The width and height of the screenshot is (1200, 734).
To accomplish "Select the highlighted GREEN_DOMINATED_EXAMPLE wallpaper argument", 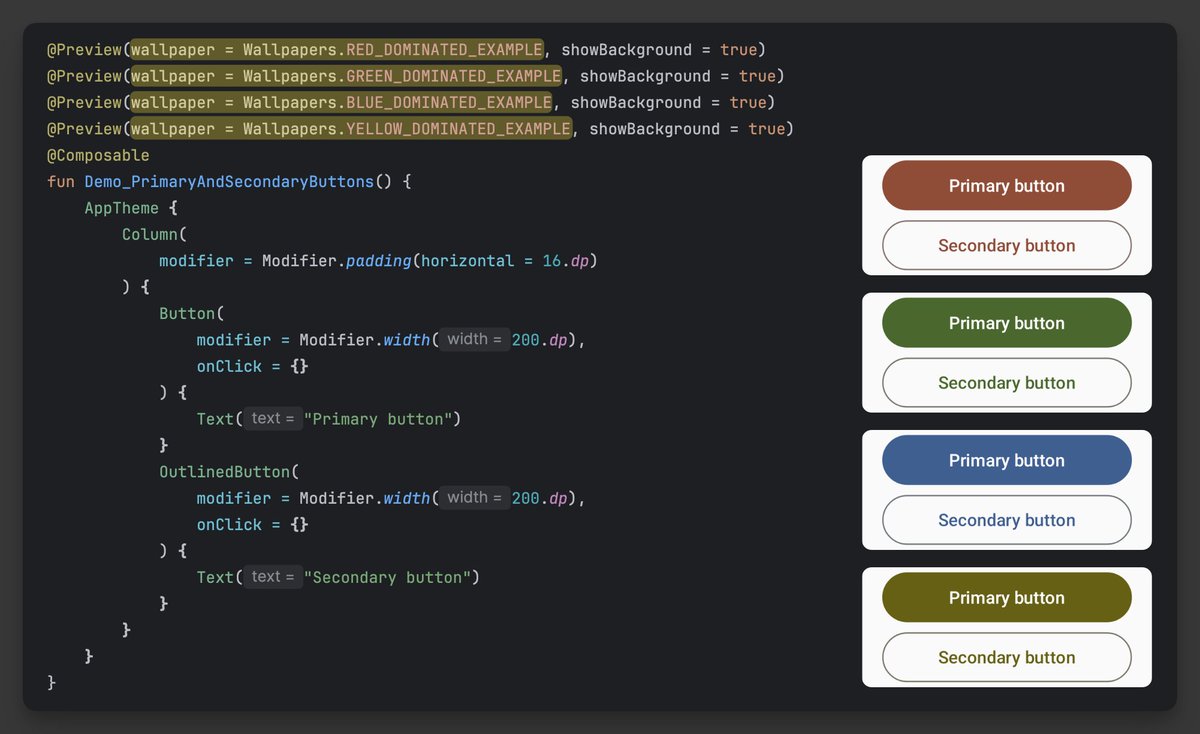I will click(346, 76).
